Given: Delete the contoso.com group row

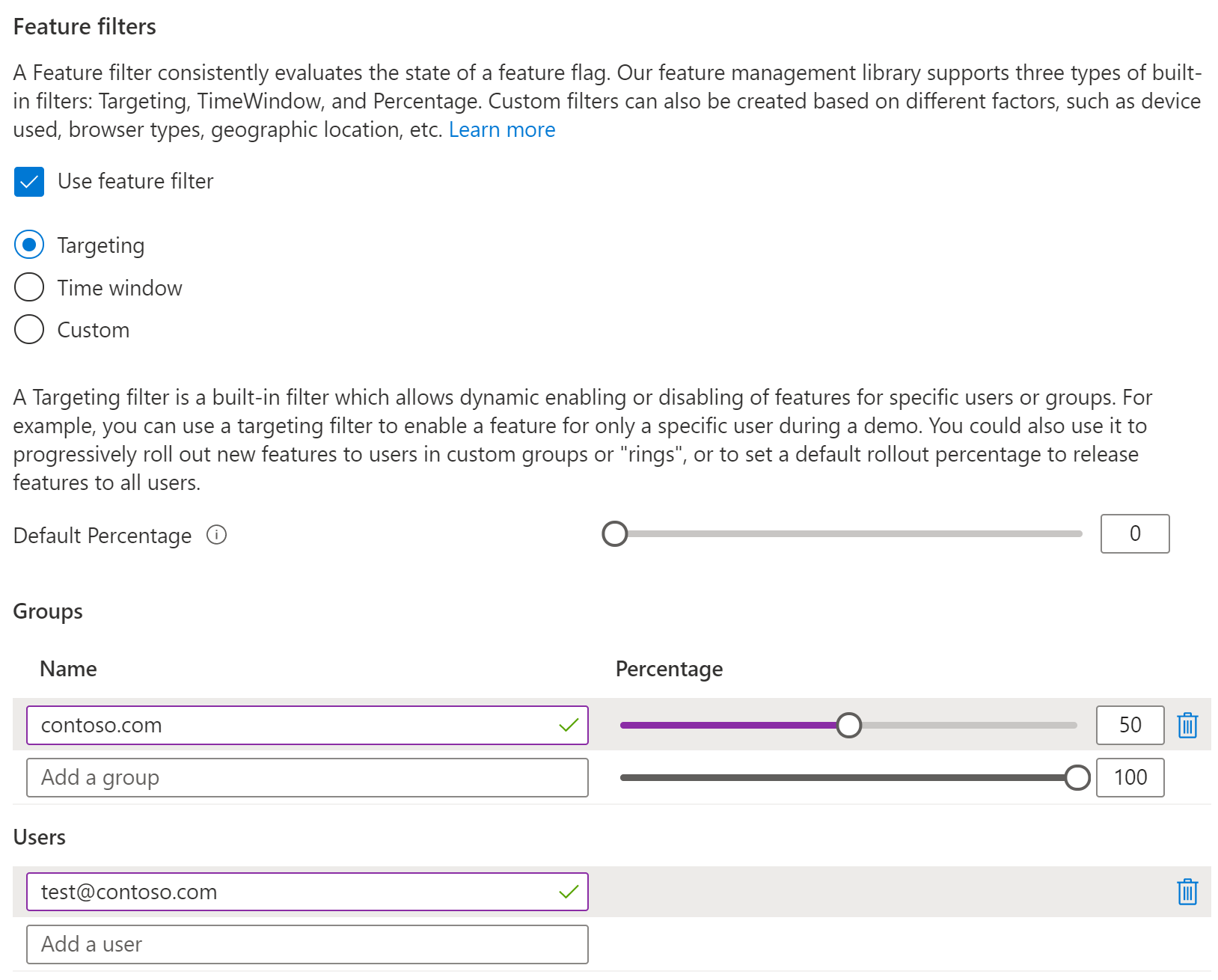Looking at the screenshot, I should (1187, 725).
